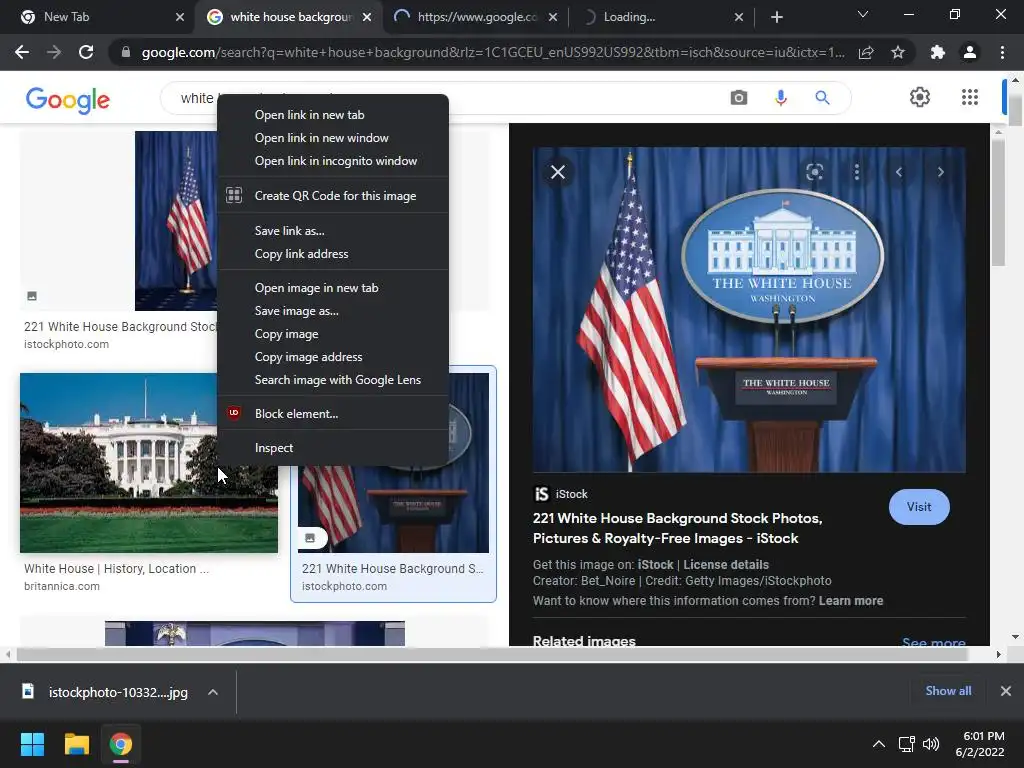
Task: Open the network status tray icon
Action: (x=906, y=744)
